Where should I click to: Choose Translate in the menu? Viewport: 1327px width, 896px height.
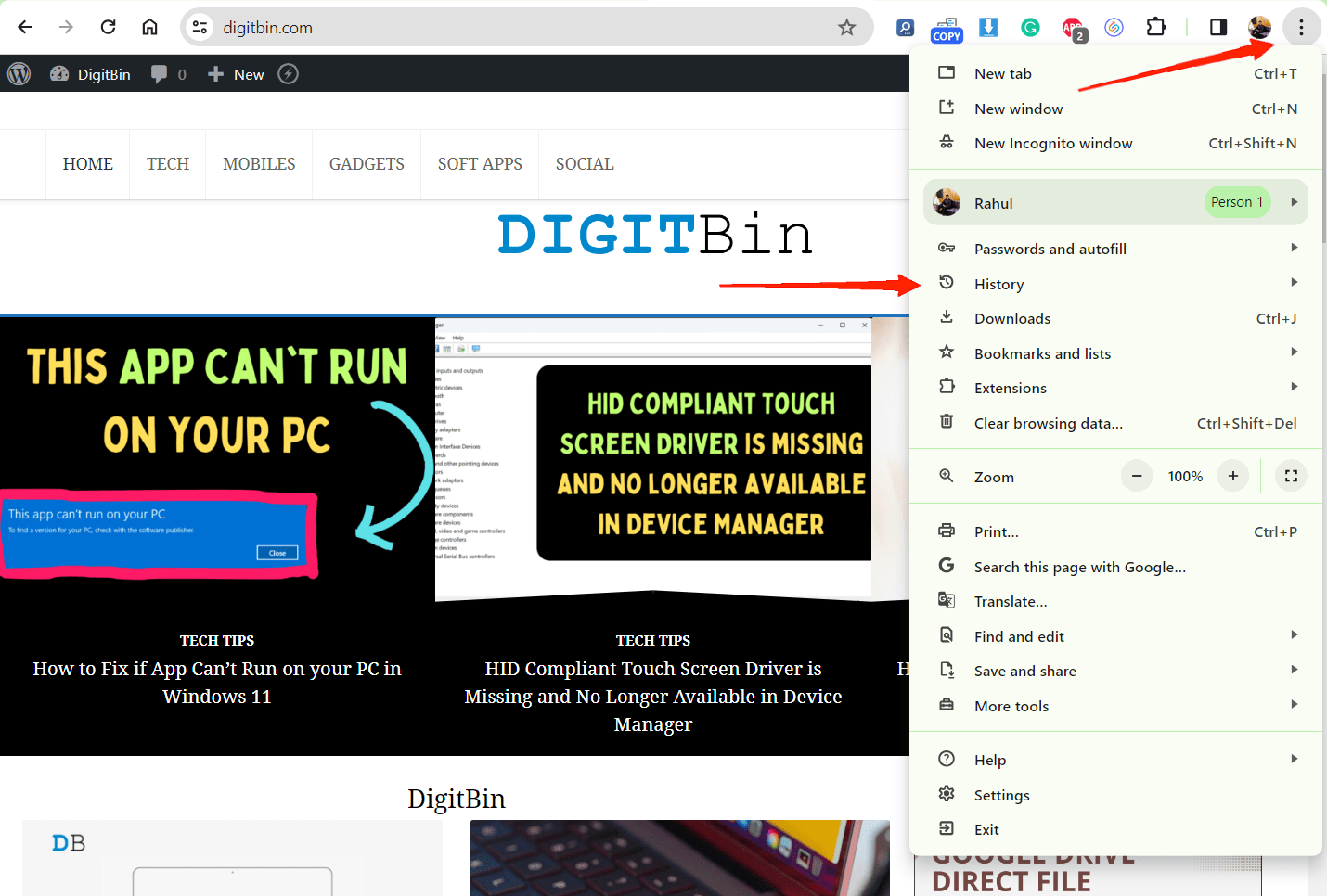tap(1115, 601)
